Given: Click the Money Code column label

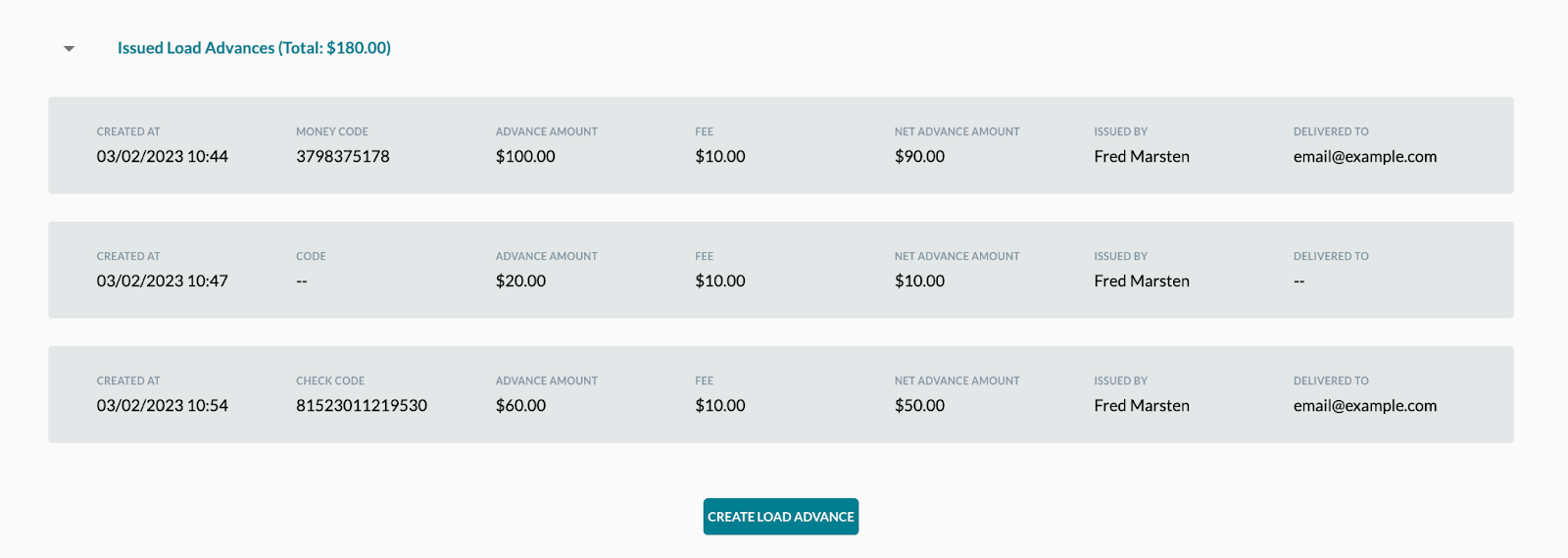Looking at the screenshot, I should point(332,131).
